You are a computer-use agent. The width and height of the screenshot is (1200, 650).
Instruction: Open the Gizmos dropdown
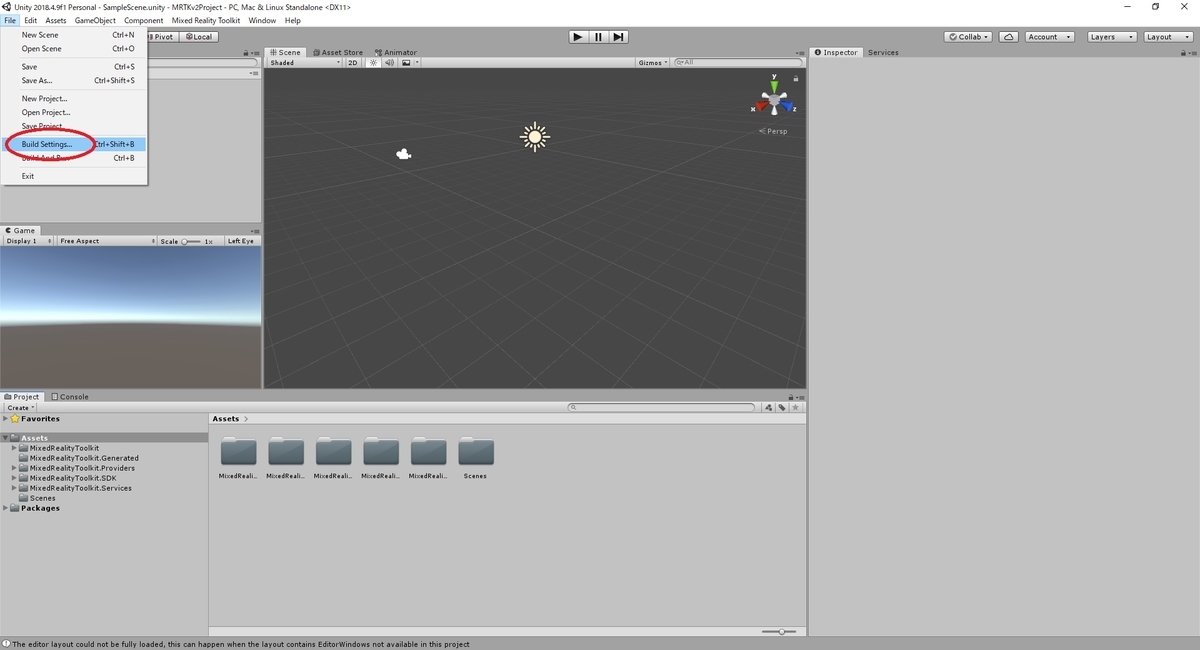(x=652, y=62)
